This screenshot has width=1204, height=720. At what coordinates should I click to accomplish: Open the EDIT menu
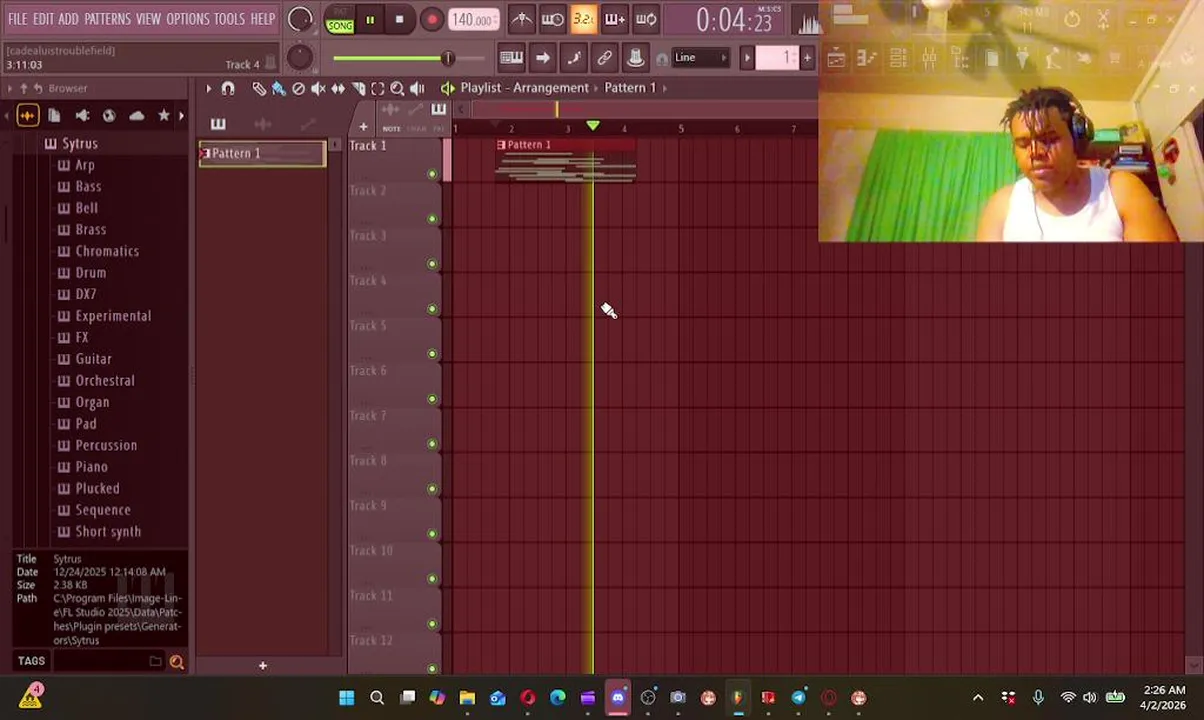point(43,19)
